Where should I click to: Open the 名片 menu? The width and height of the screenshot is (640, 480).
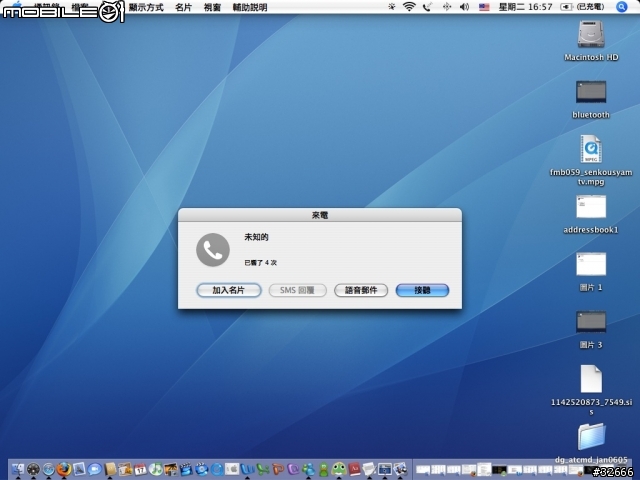183,7
